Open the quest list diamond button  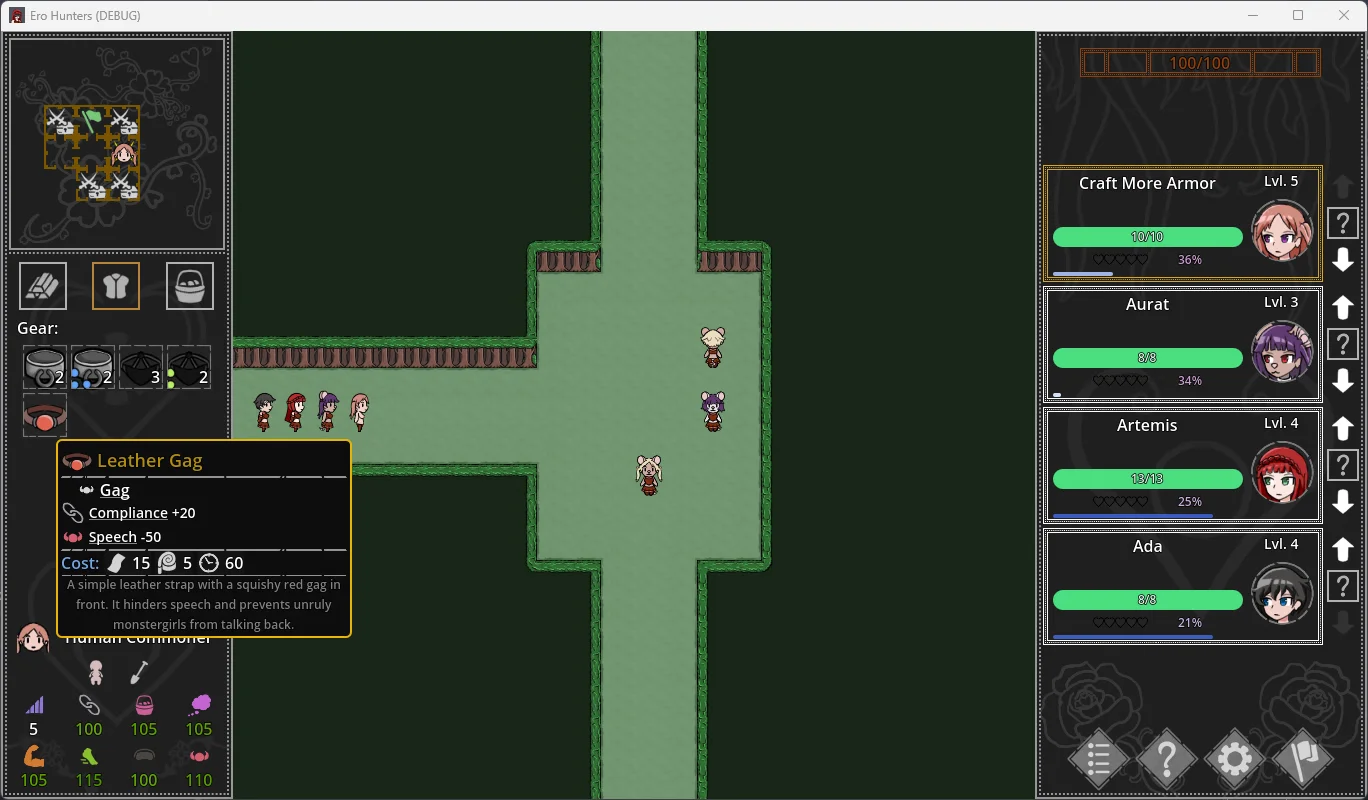[x=1098, y=759]
